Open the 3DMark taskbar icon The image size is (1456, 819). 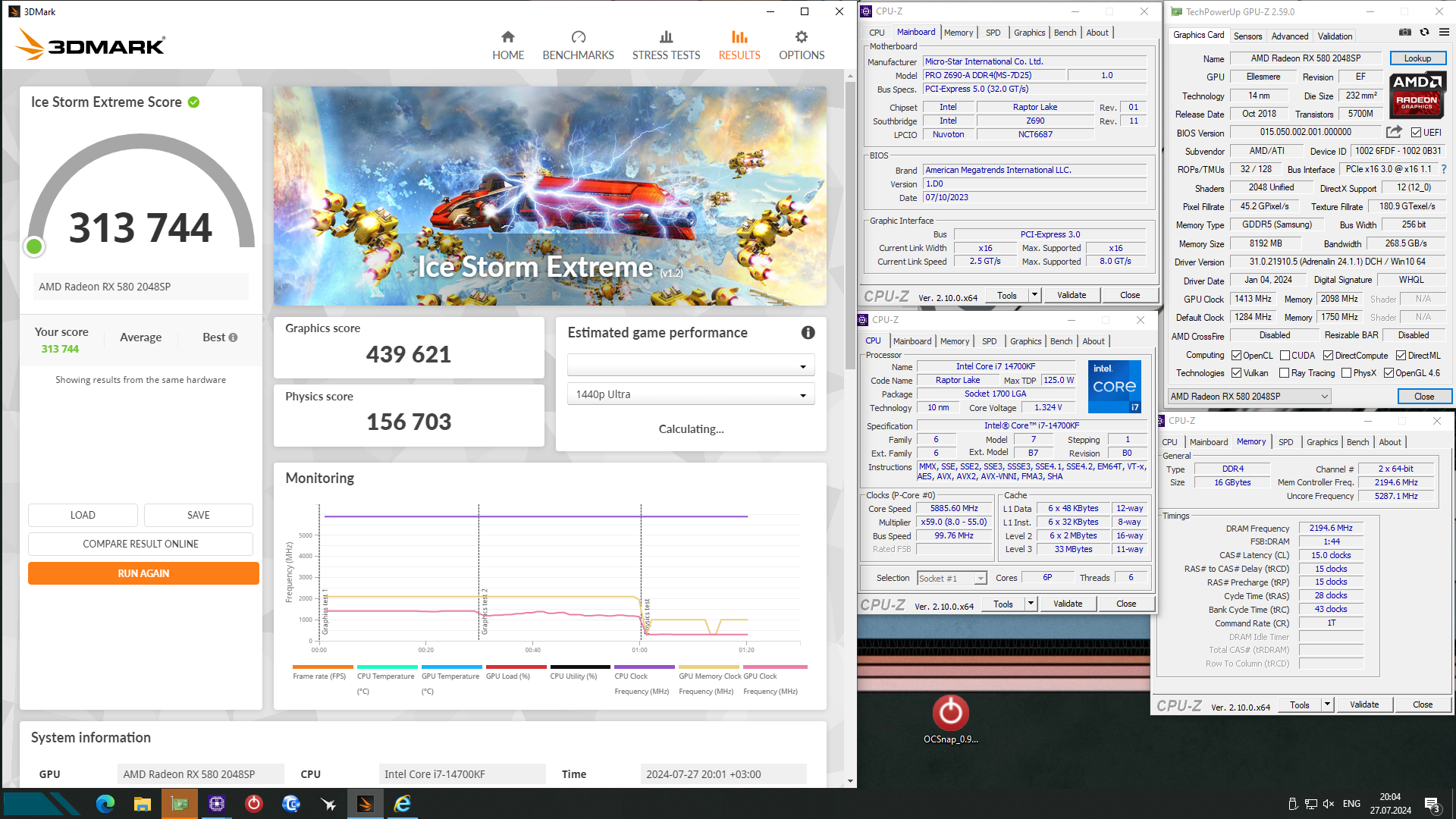(366, 804)
